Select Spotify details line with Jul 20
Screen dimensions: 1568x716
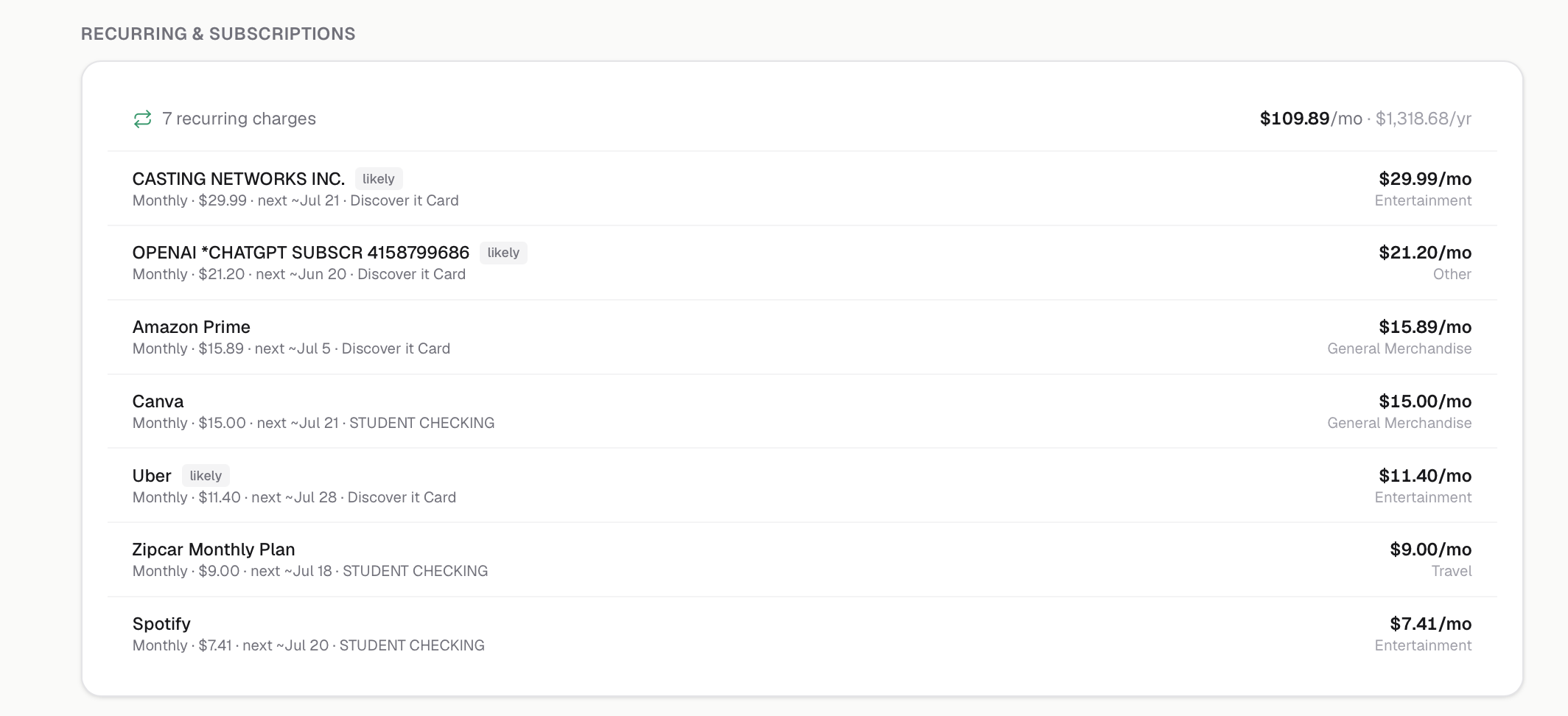309,645
